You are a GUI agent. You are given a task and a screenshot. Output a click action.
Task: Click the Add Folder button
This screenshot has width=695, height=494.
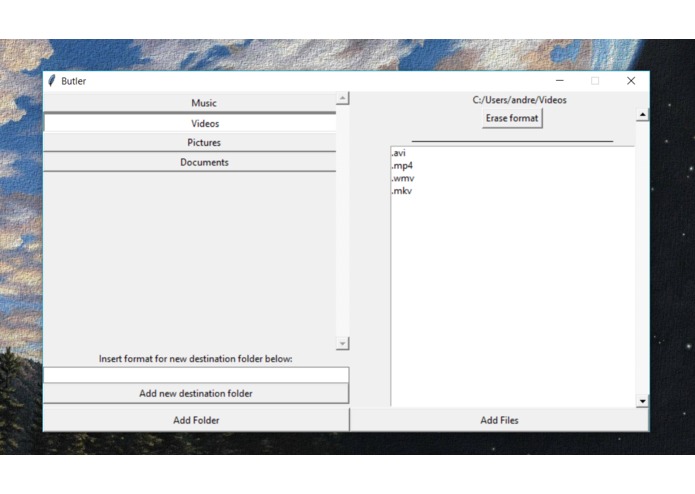(196, 420)
